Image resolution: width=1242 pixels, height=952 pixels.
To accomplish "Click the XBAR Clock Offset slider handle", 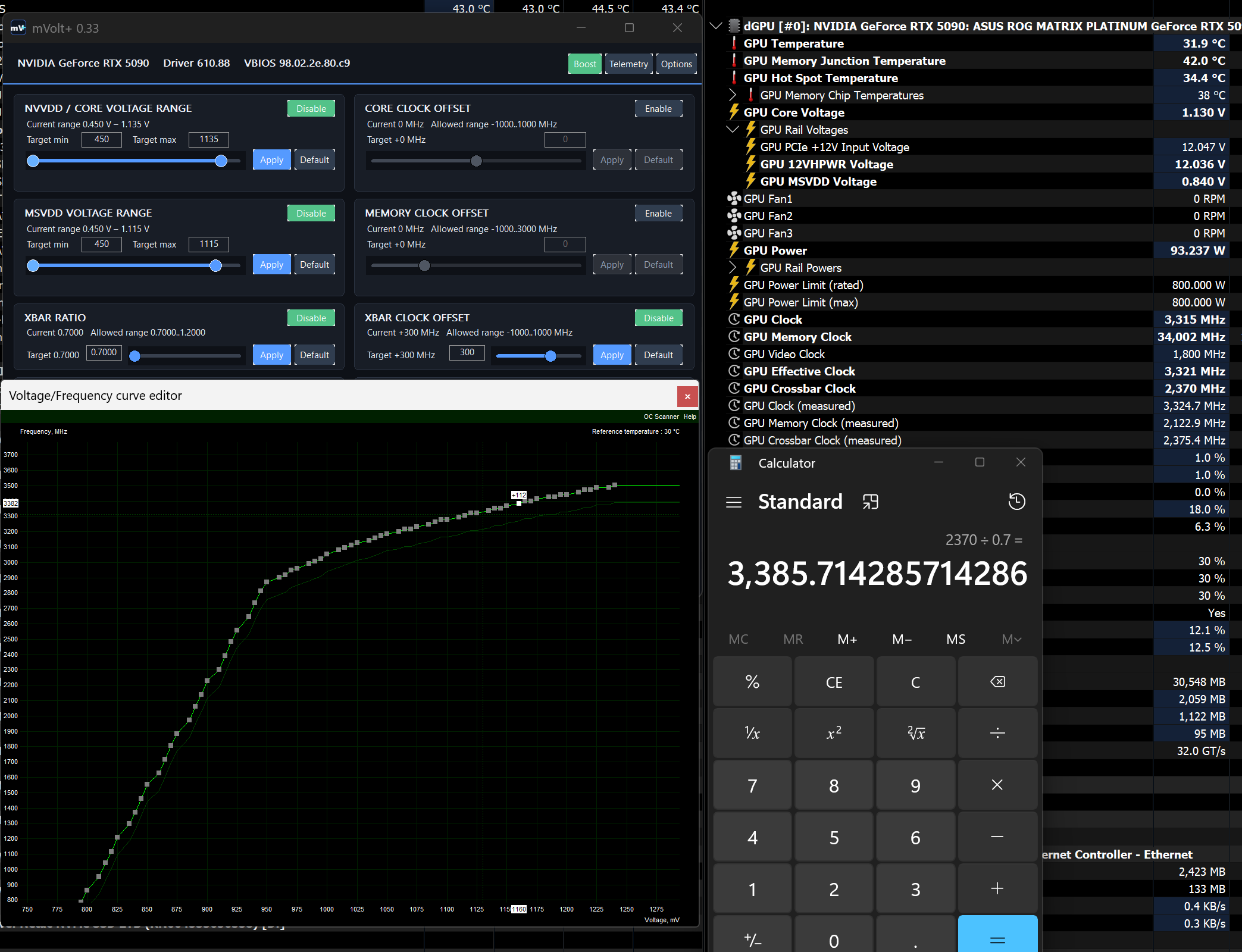I will click(x=551, y=356).
